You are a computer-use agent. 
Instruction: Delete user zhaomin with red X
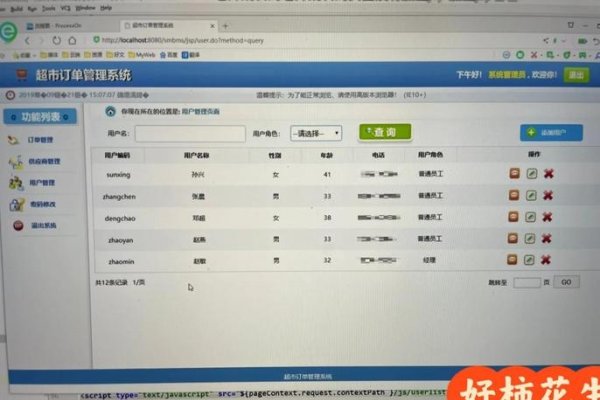tap(546, 260)
